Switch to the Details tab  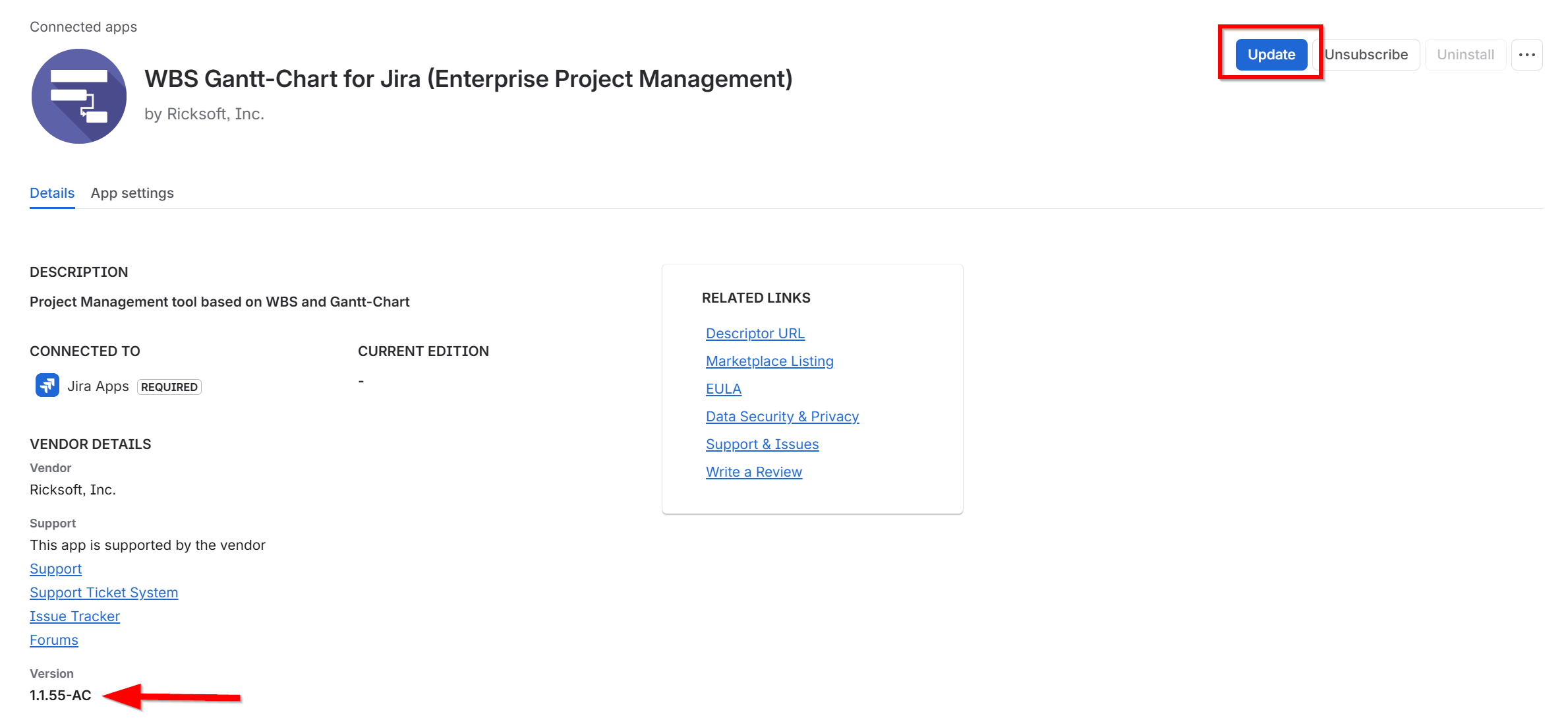(x=52, y=193)
